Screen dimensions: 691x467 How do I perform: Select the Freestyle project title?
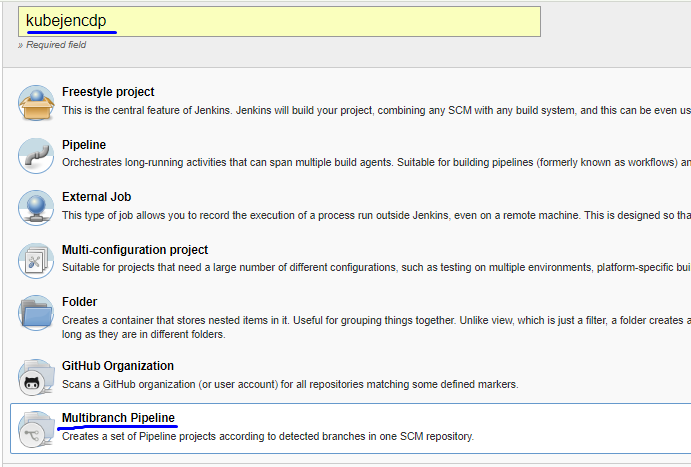click(x=108, y=92)
